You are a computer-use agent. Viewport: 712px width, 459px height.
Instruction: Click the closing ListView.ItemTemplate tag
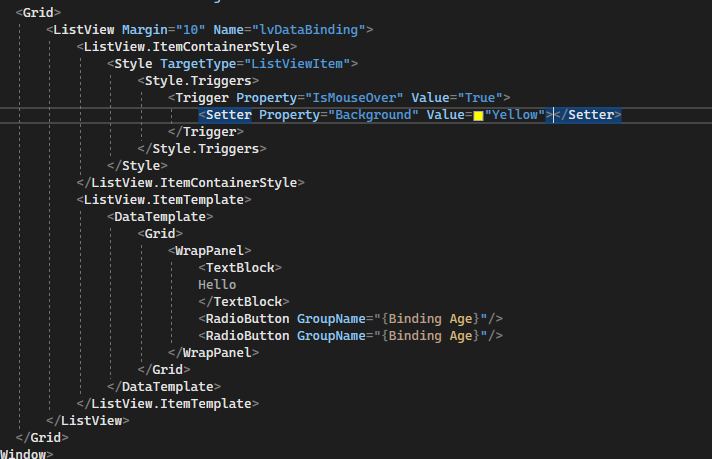pyautogui.click(x=168, y=404)
